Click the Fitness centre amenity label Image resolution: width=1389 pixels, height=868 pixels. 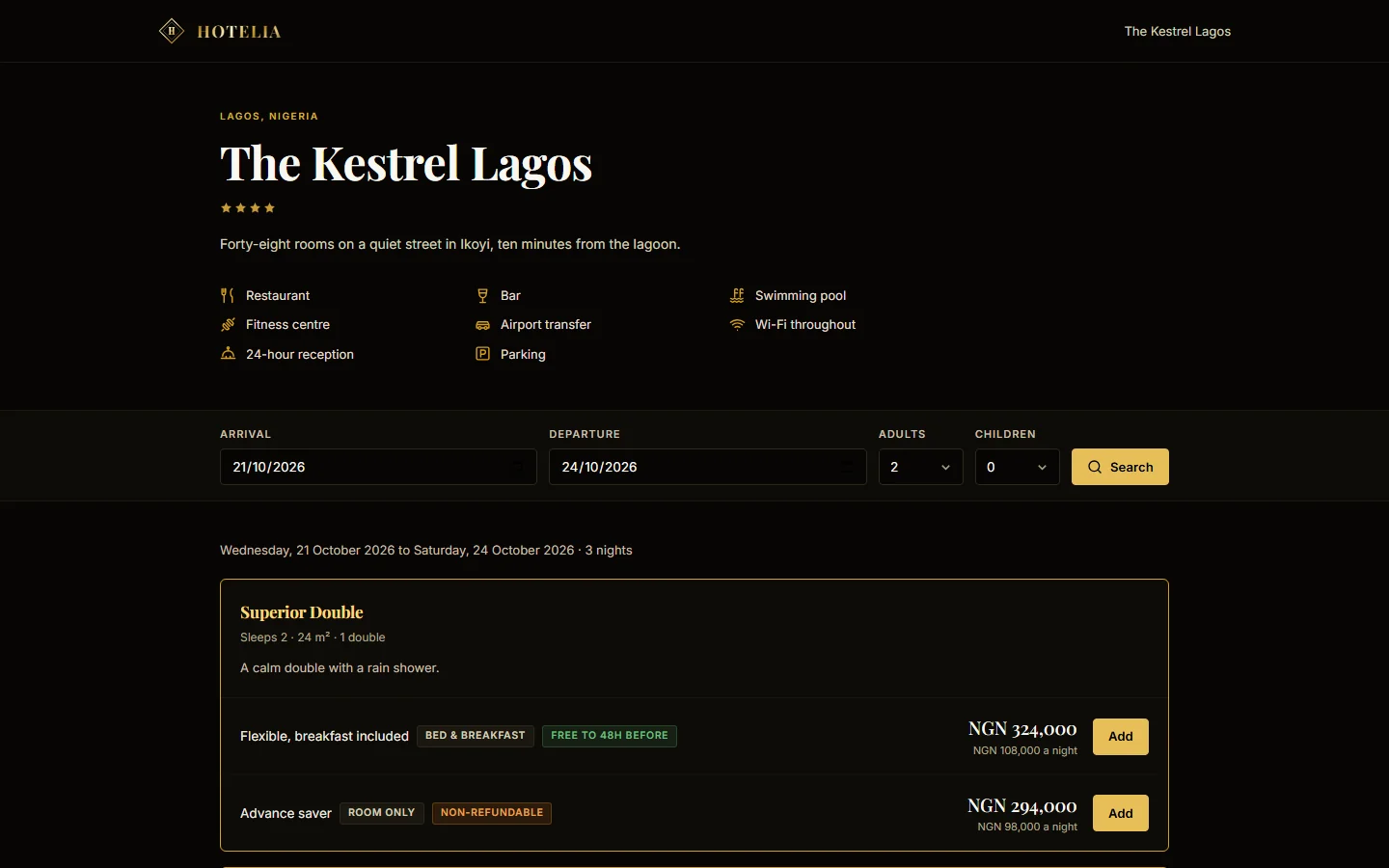(287, 324)
